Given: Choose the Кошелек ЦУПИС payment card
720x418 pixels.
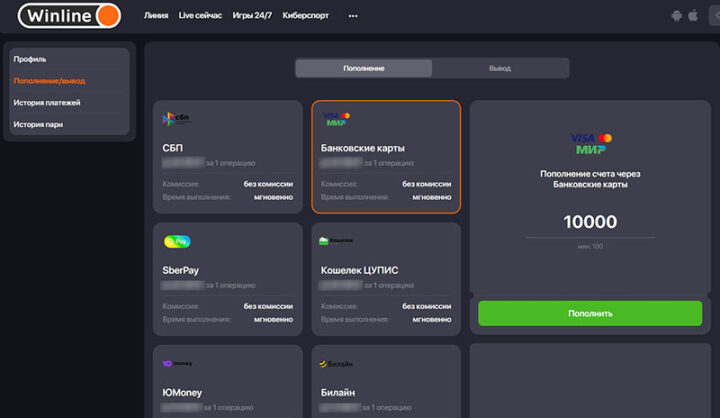Looking at the screenshot, I should pos(386,279).
